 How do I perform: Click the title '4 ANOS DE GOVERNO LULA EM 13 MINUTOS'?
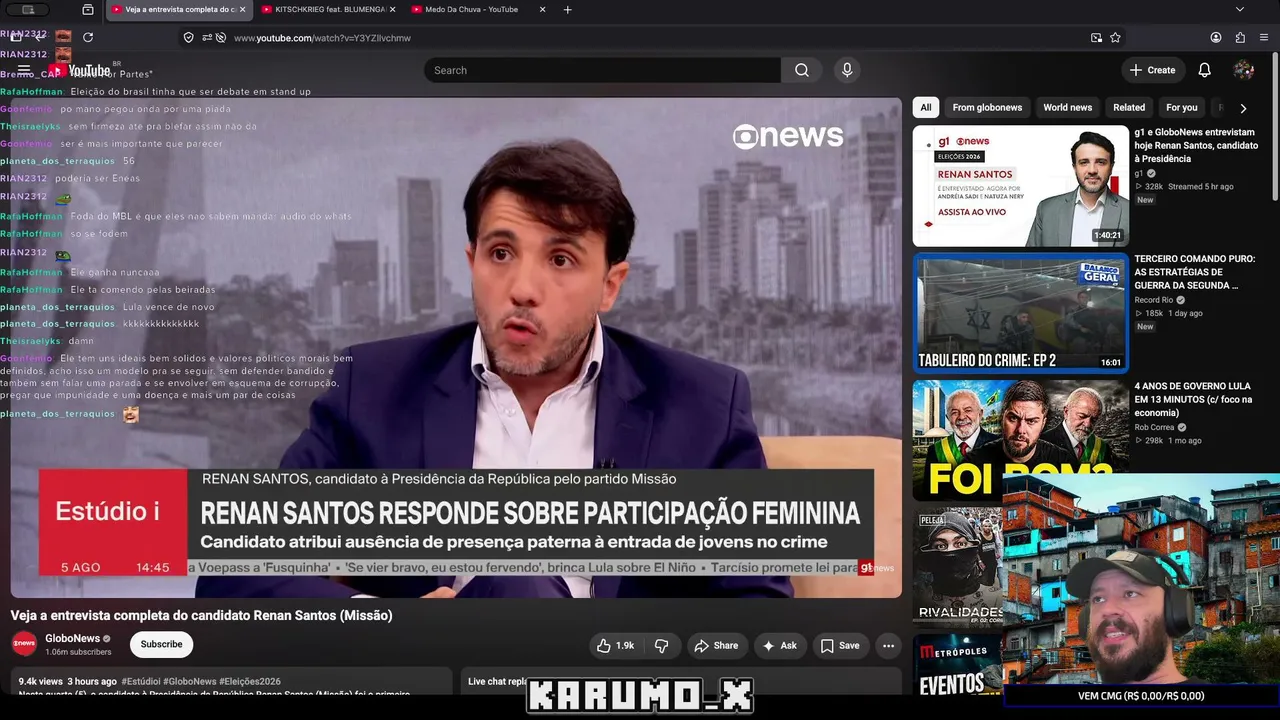[x=1196, y=399]
